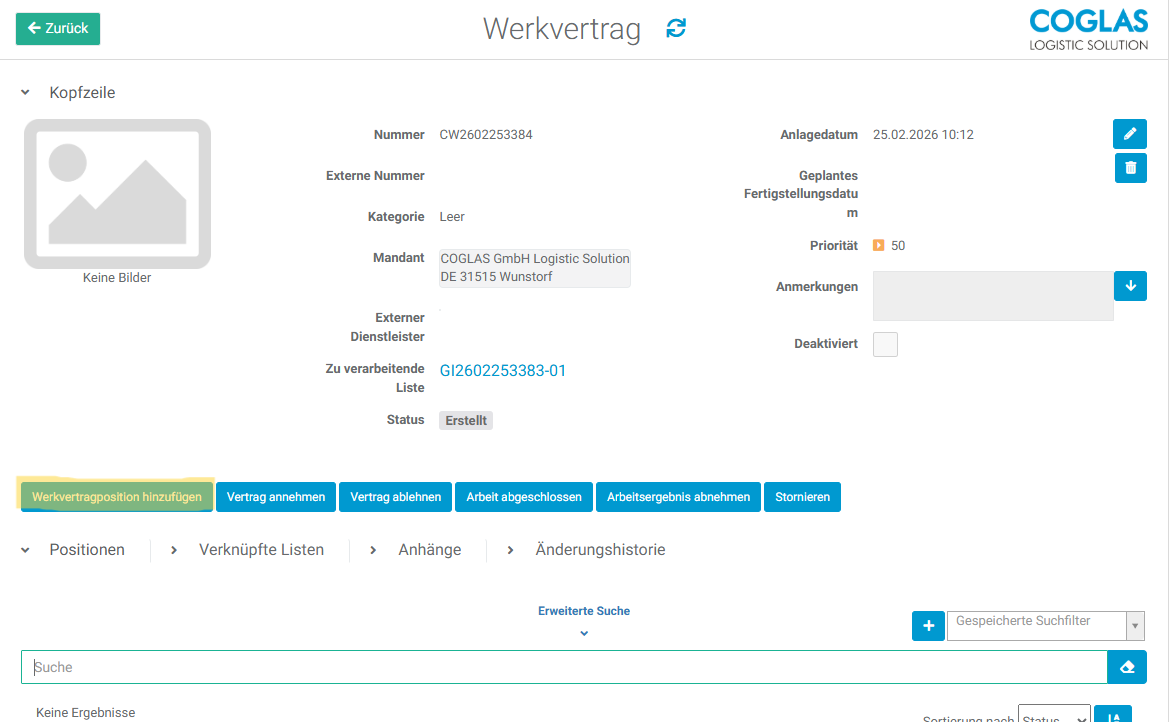Click the download arrow beside Anmerkungen
This screenshot has height=722, width=1169.
(1130, 286)
